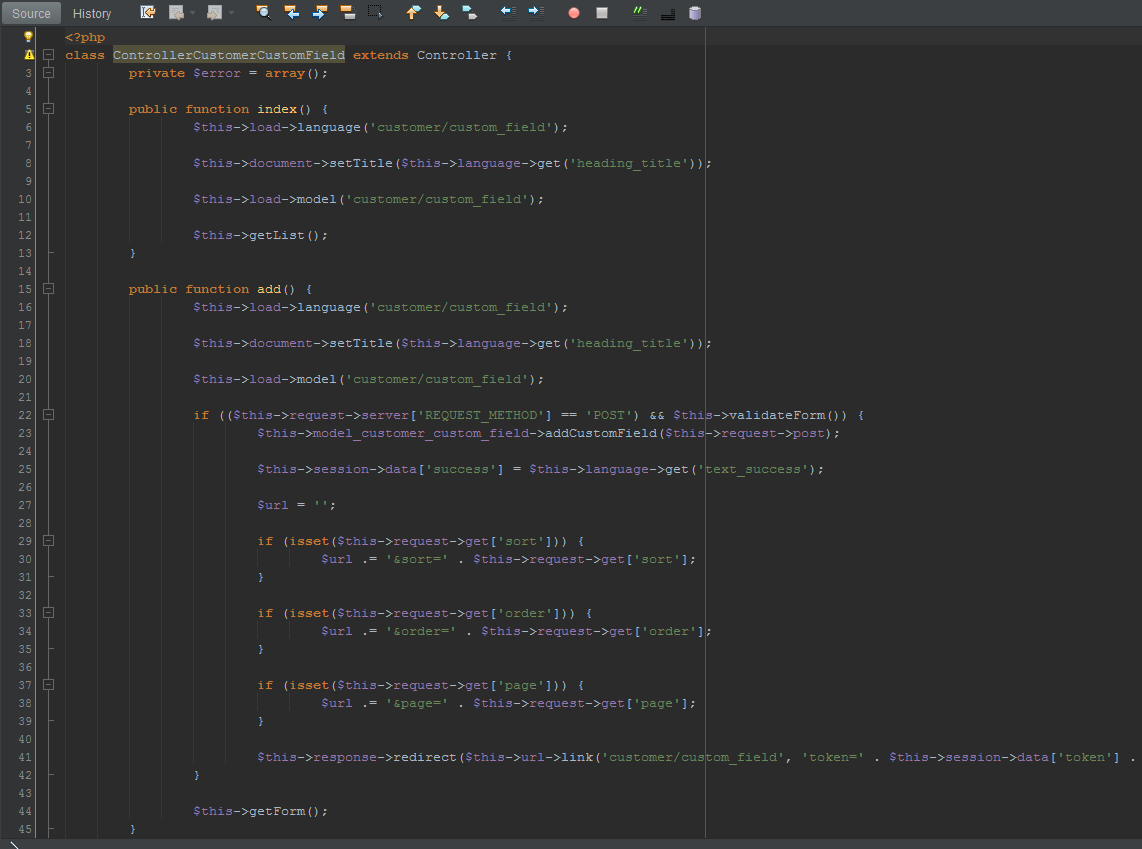1142x849 pixels.
Task: Click the Find Selection magnifier icon
Action: [264, 12]
